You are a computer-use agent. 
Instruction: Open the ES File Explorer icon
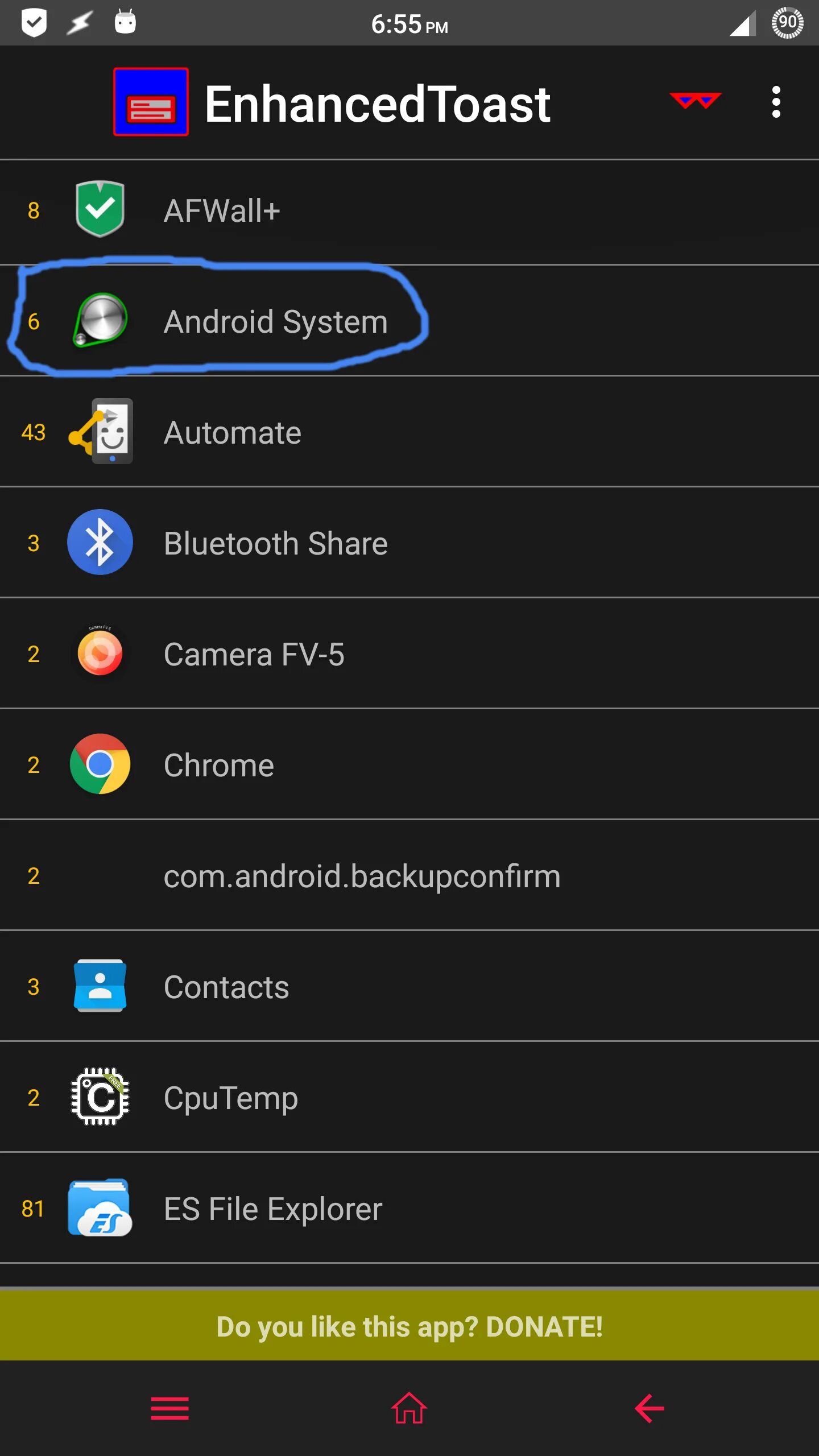(x=100, y=1207)
